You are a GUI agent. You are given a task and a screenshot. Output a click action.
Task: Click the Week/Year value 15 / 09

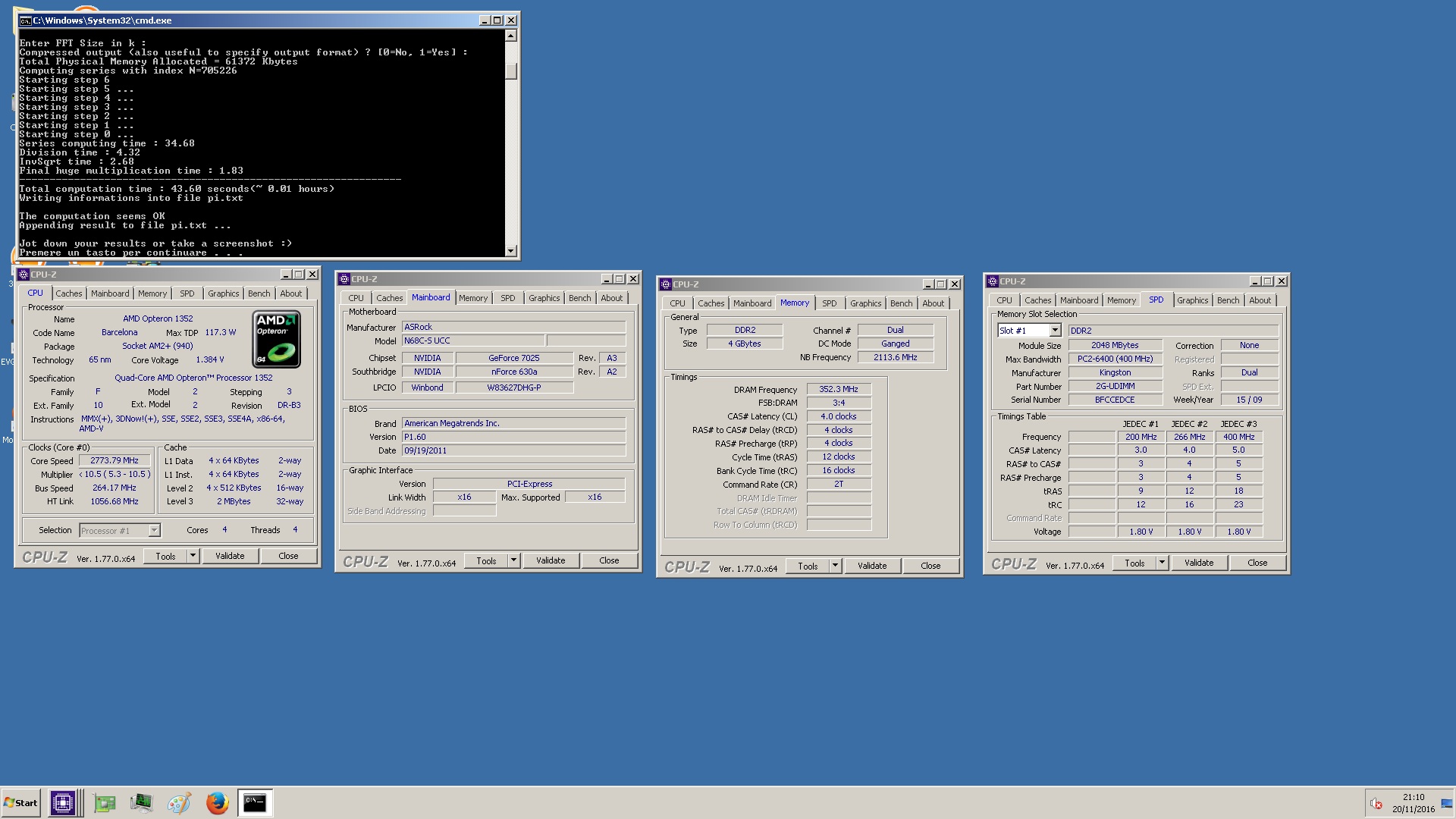tap(1250, 400)
